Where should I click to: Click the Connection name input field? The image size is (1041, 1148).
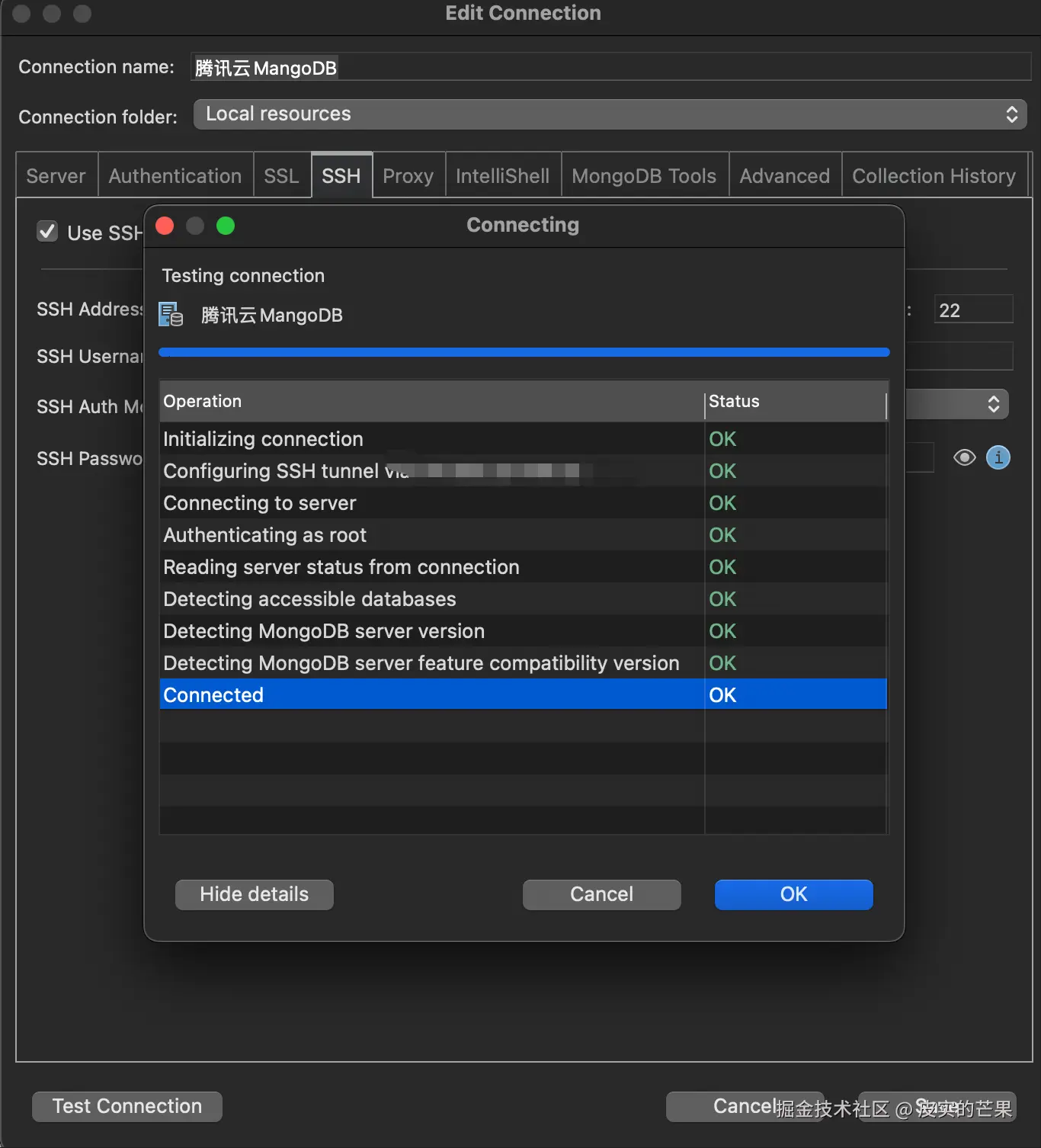point(610,67)
